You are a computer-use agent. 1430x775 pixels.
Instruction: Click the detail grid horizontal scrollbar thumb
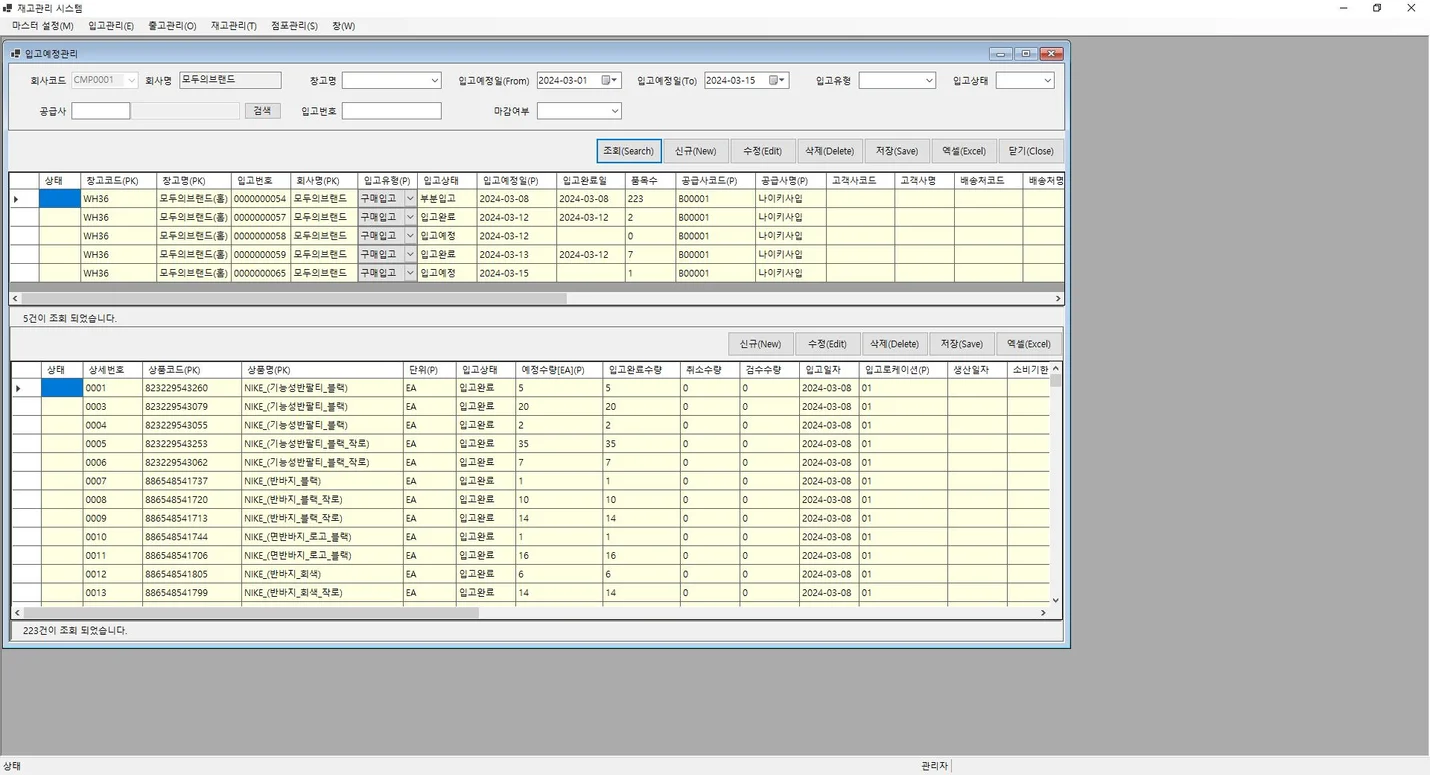[x=251, y=612]
